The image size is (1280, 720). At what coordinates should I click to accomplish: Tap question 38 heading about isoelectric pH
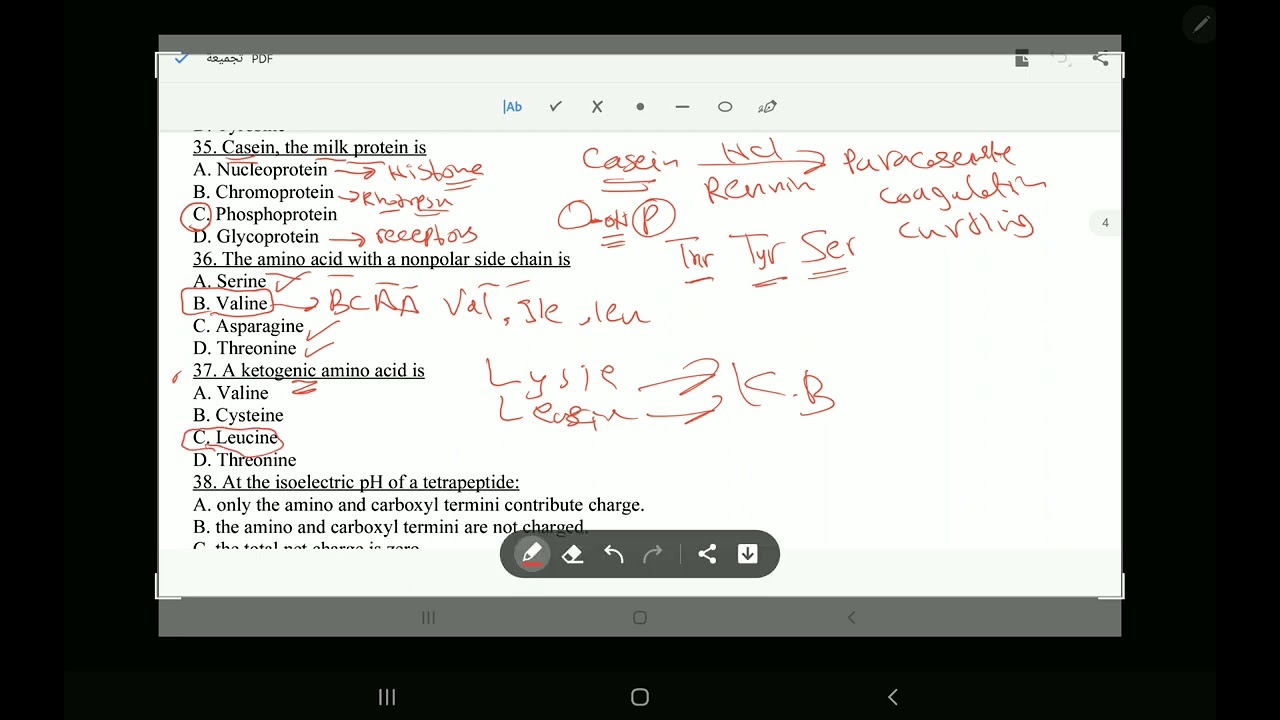356,482
